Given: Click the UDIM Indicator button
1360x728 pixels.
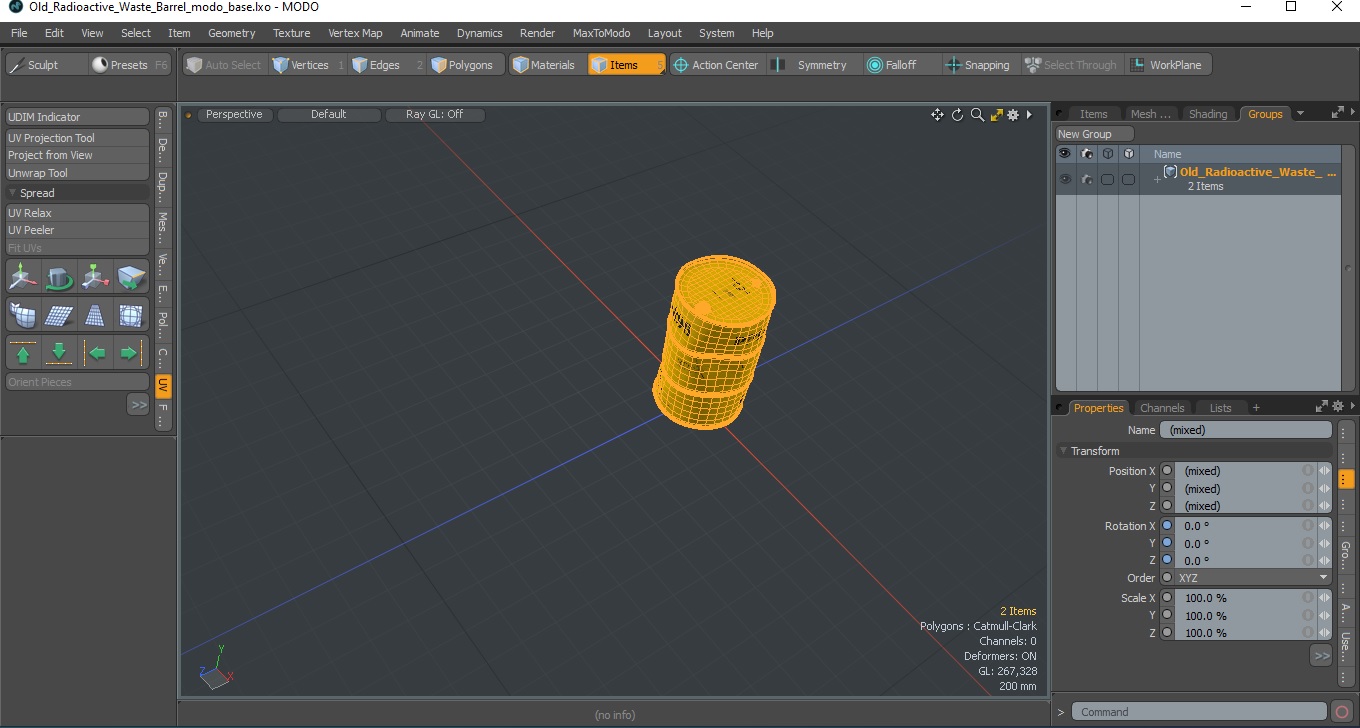Looking at the screenshot, I should tap(78, 117).
